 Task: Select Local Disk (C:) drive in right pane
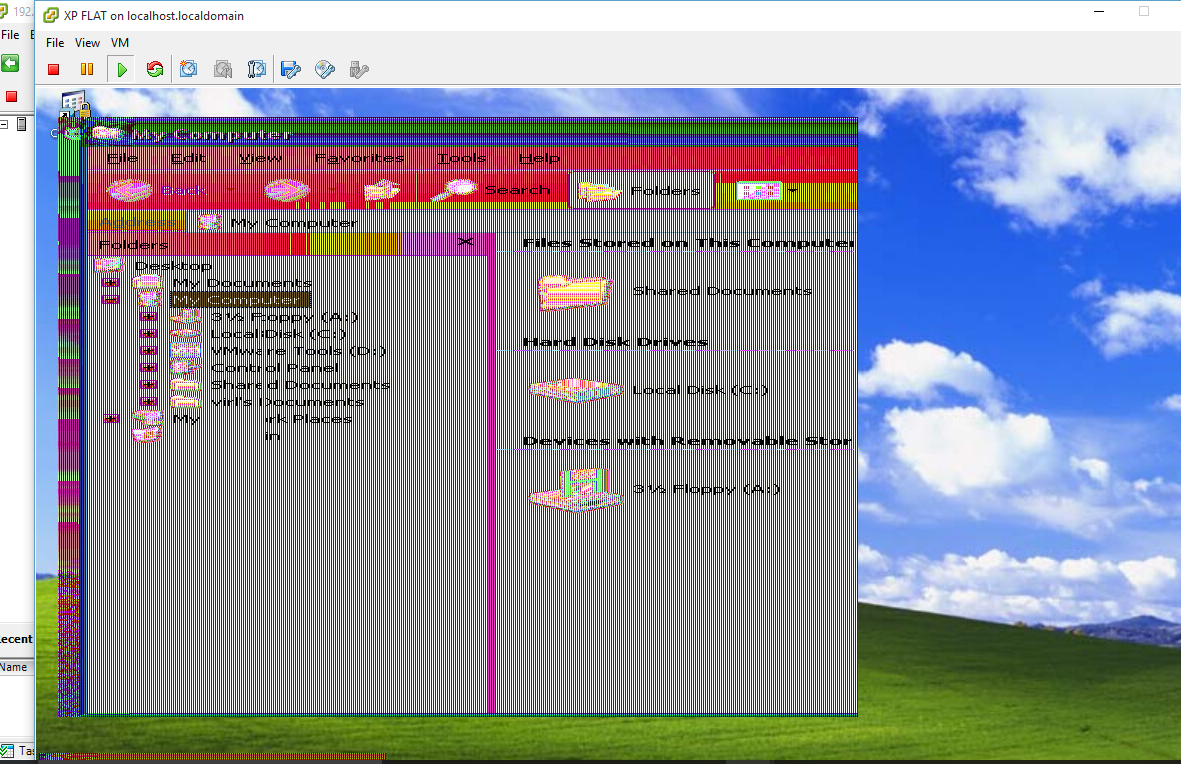click(649, 390)
